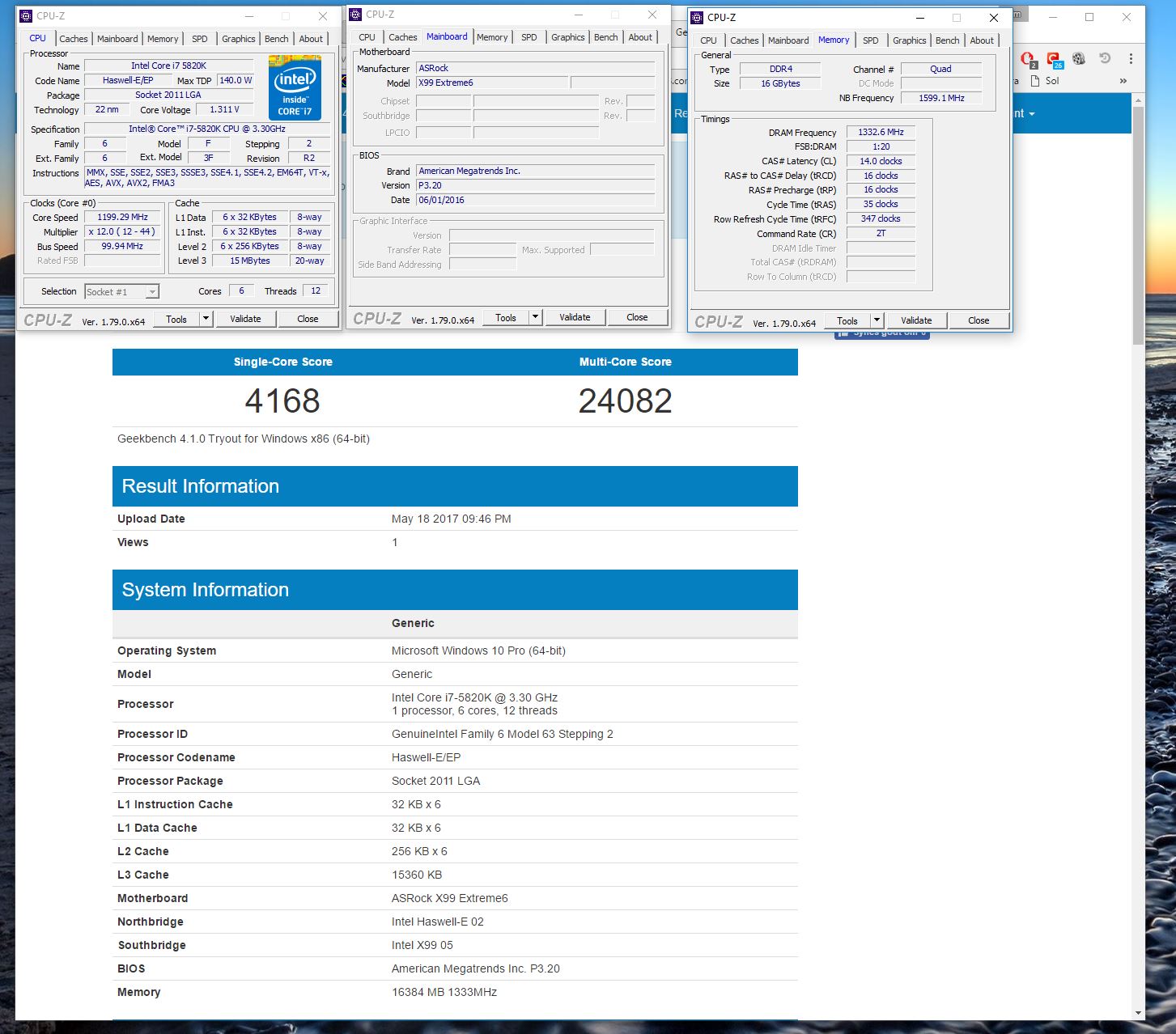Viewport: 1176px width, 1034px height.
Task: Close the middle CPU-Z Mainboard window with X
Action: (x=652, y=15)
